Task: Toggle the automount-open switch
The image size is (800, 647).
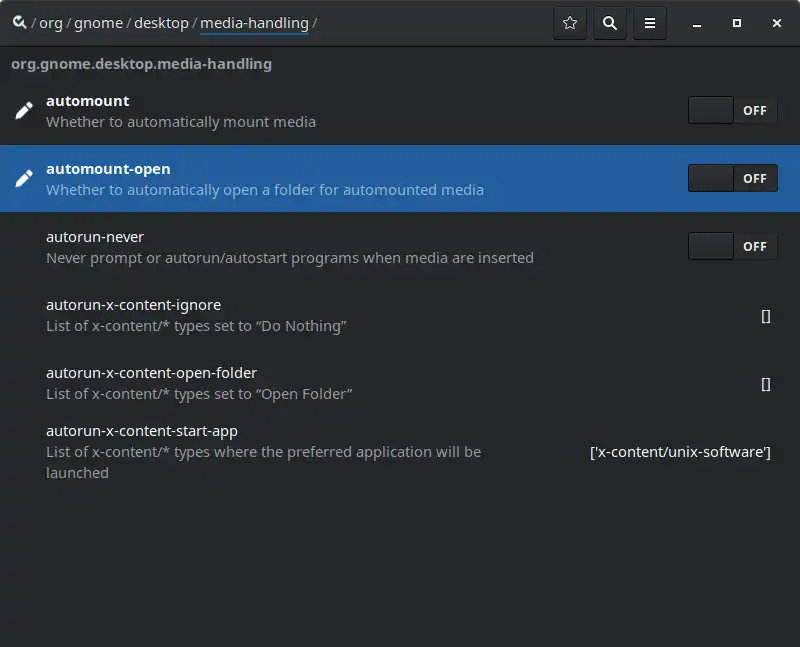Action: [x=733, y=178]
